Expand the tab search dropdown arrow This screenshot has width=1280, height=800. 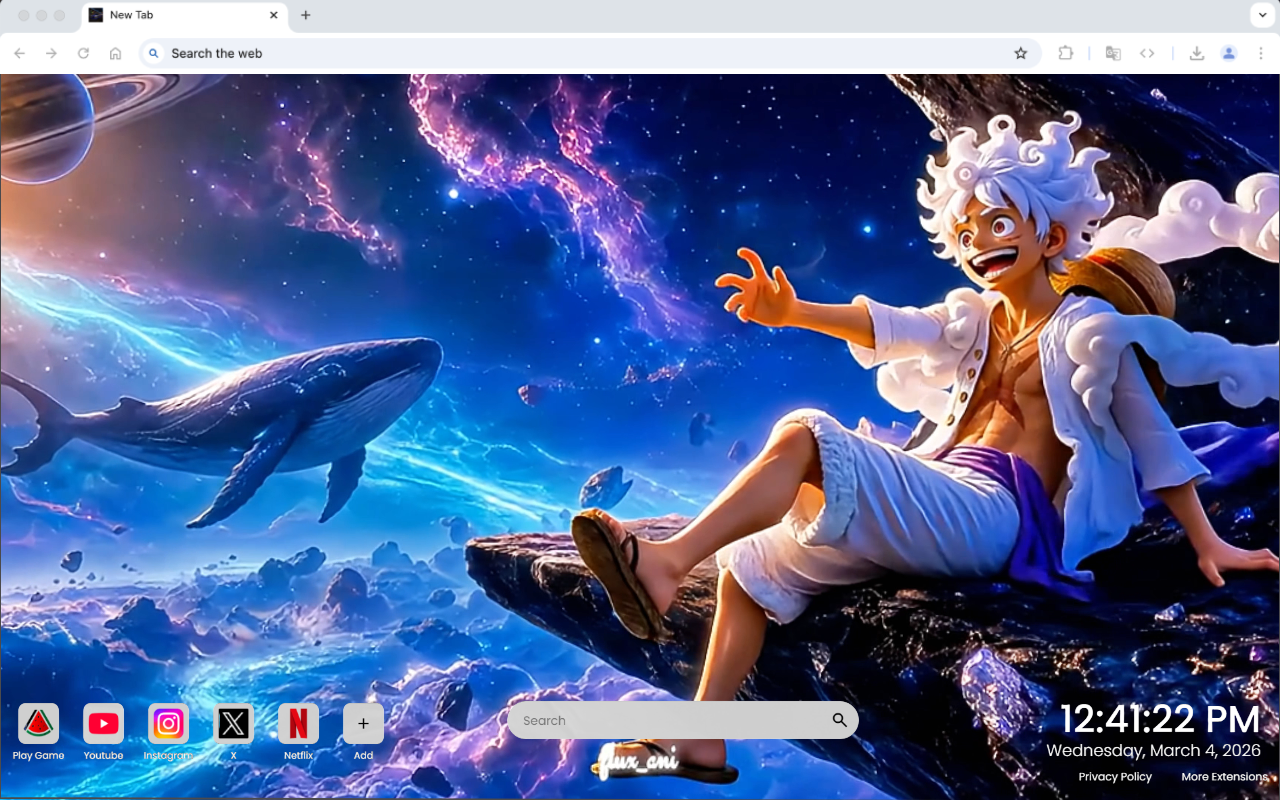1261,15
